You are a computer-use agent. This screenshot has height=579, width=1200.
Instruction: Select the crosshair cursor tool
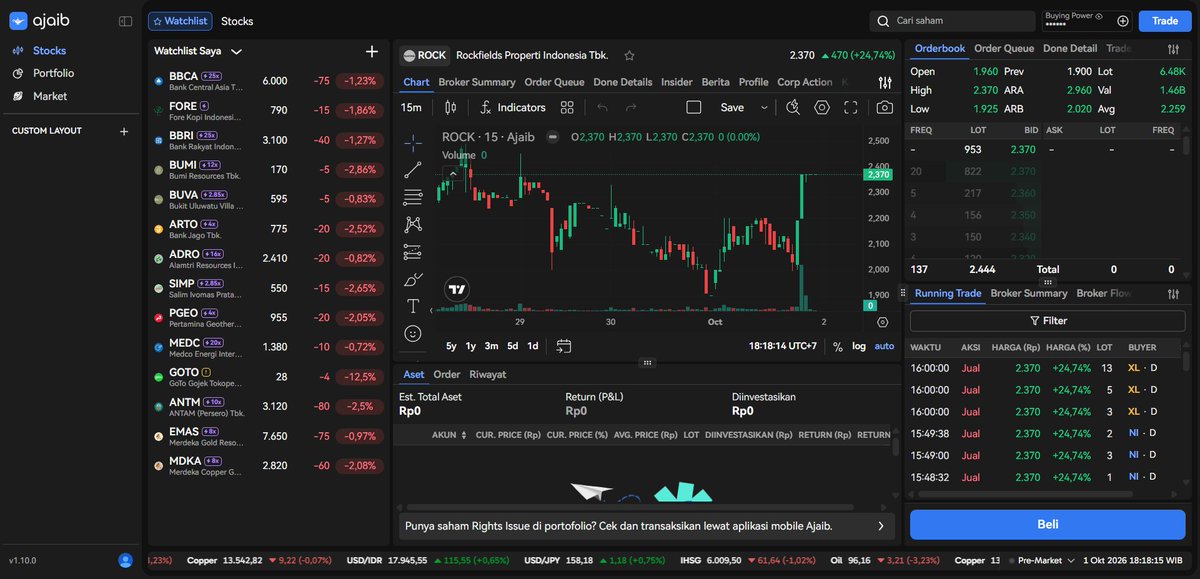point(413,142)
